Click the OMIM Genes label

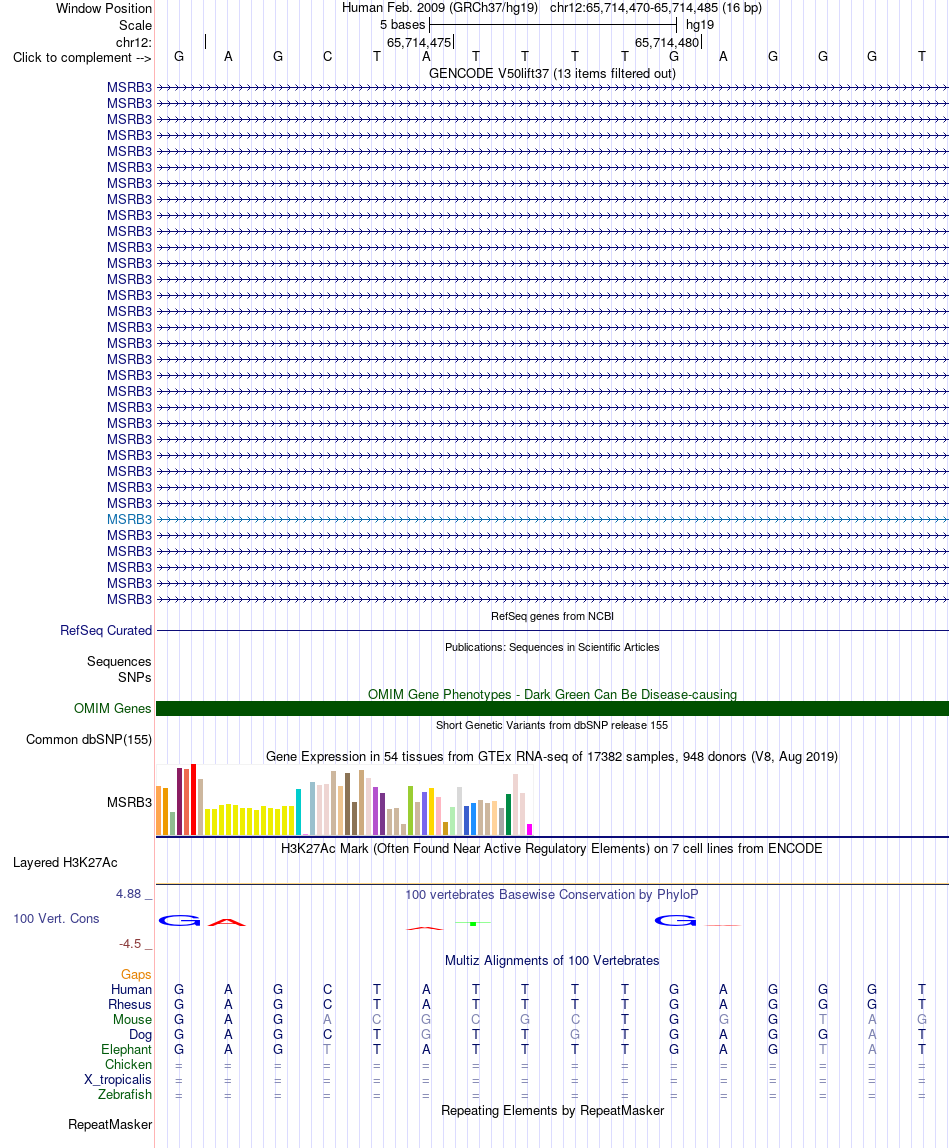[x=113, y=709]
